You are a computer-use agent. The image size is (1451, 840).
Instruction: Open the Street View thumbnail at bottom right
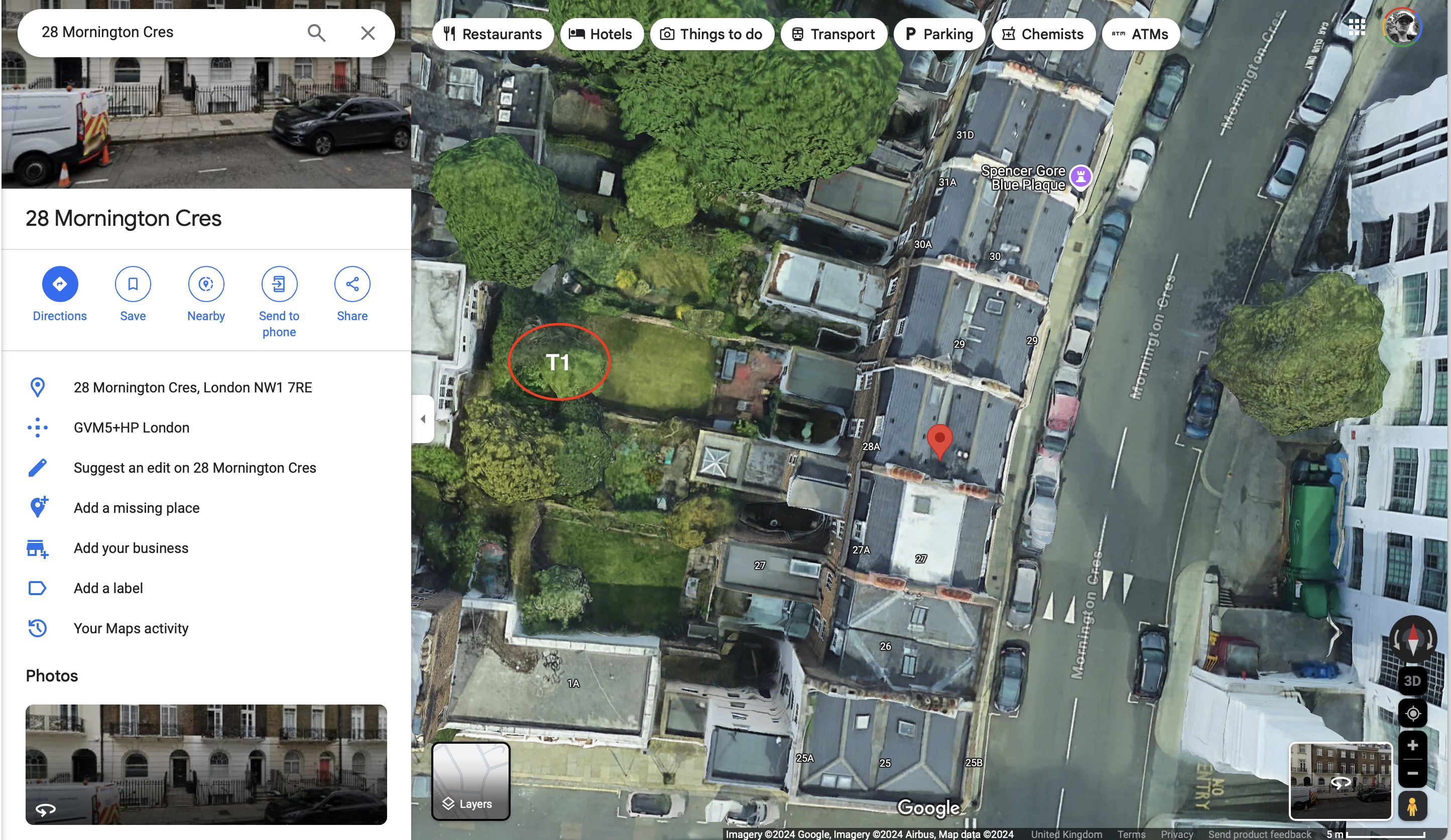pos(1341,781)
